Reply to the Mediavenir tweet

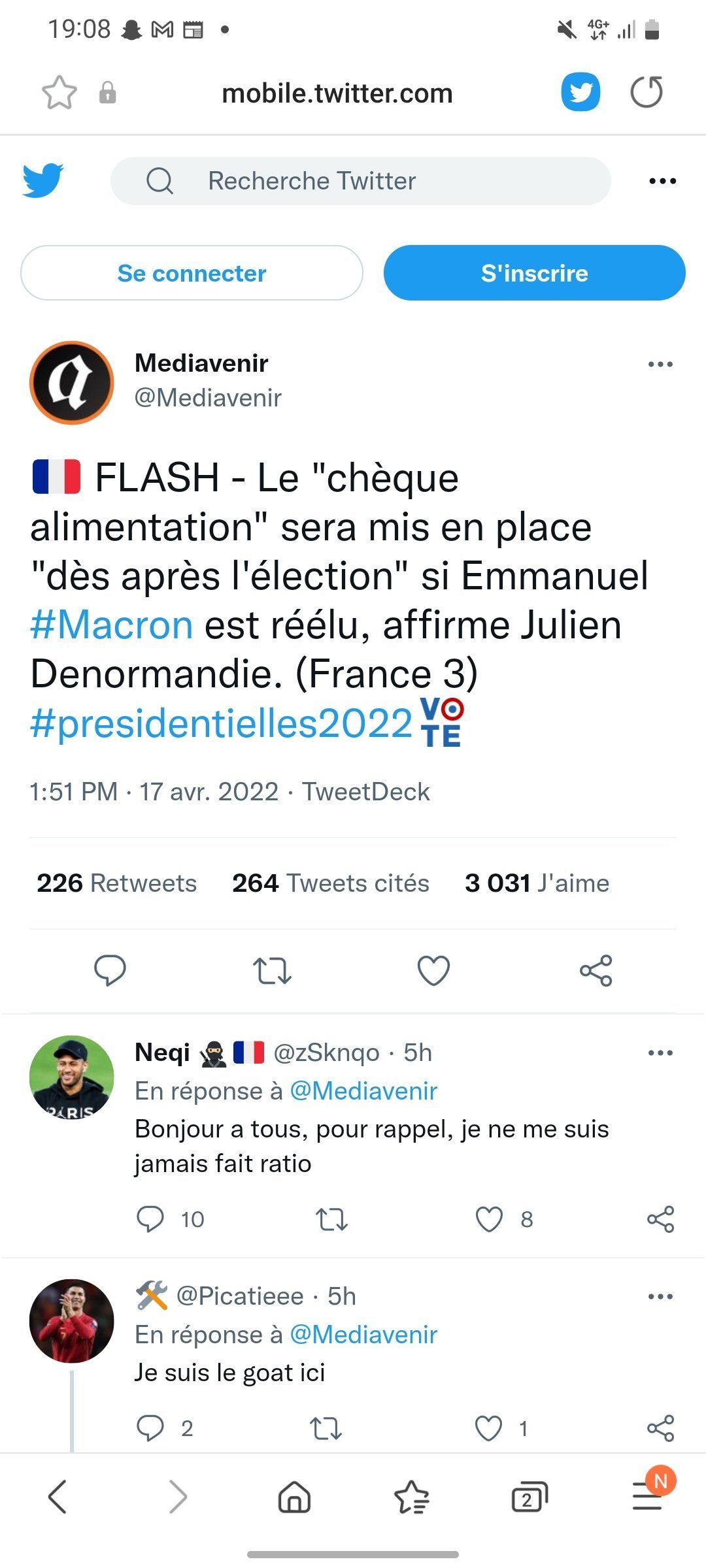coord(110,970)
